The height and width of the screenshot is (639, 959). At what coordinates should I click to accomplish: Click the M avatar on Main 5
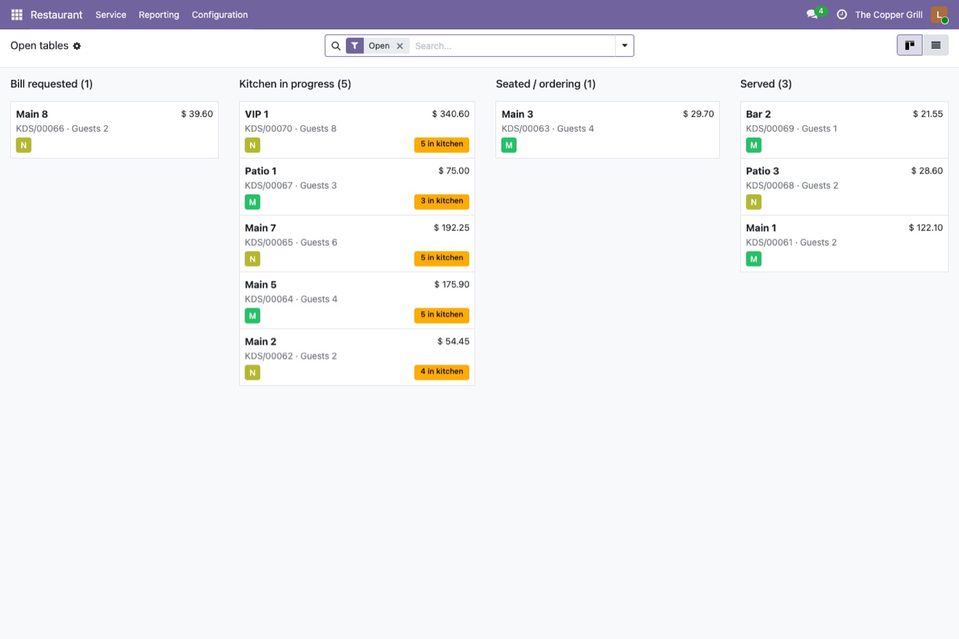point(253,316)
